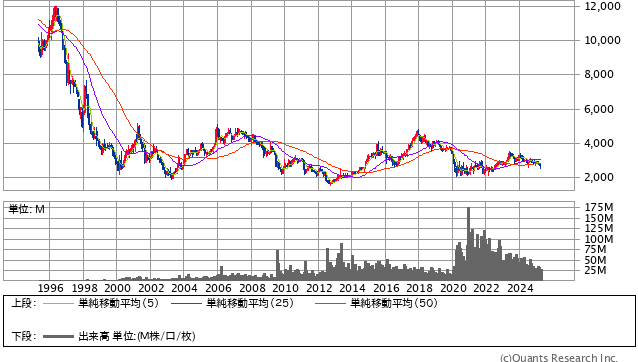Click the 1996 year axis label

[x=50, y=288]
